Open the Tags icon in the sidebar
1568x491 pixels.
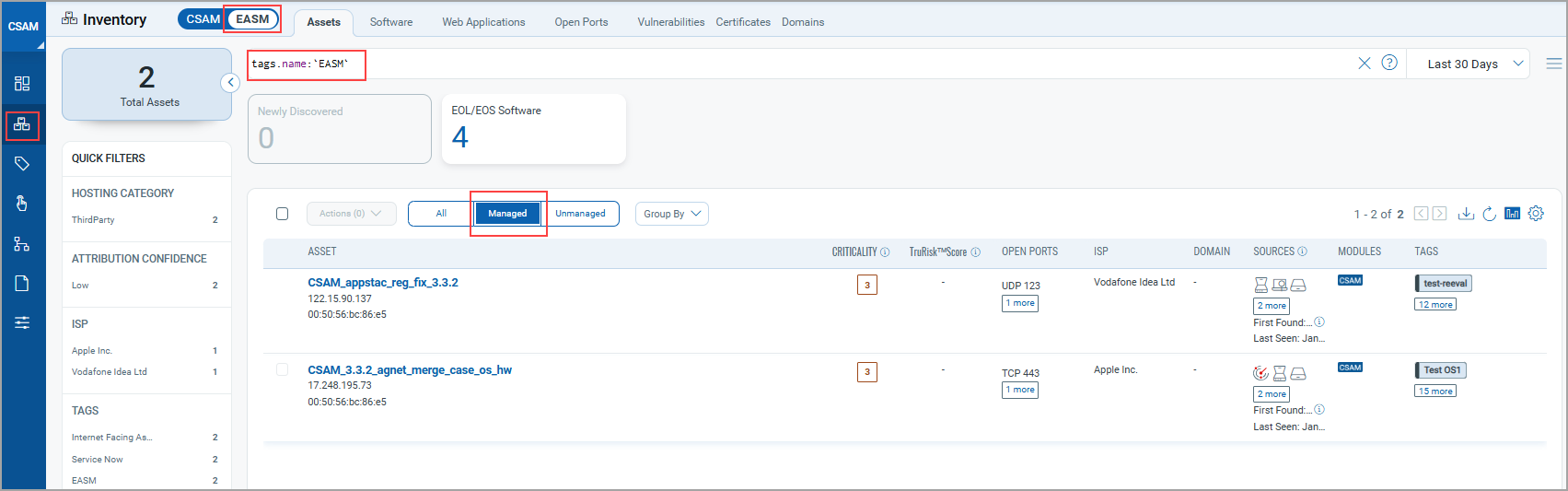pos(22,164)
